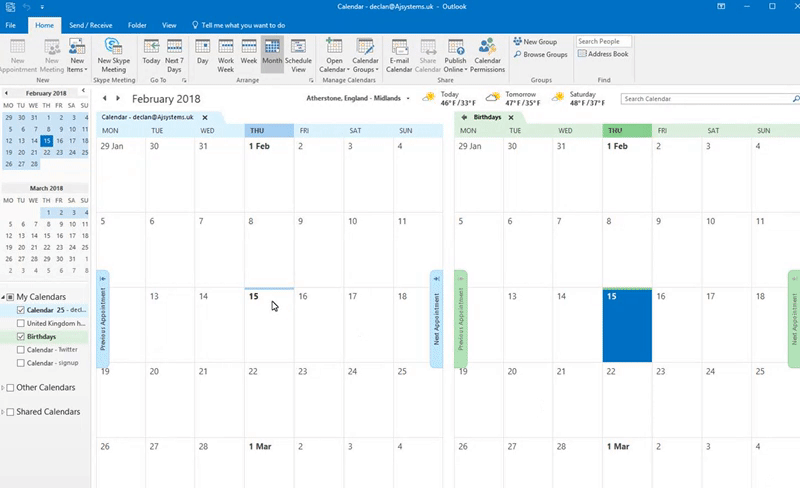Uncheck the Birthdays calendar checkbox

point(20,336)
